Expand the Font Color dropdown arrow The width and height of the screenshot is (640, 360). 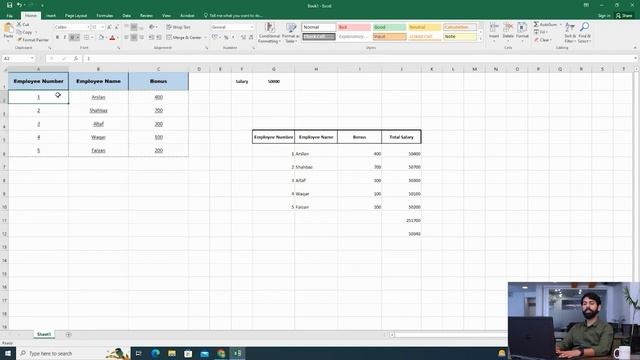(x=118, y=38)
